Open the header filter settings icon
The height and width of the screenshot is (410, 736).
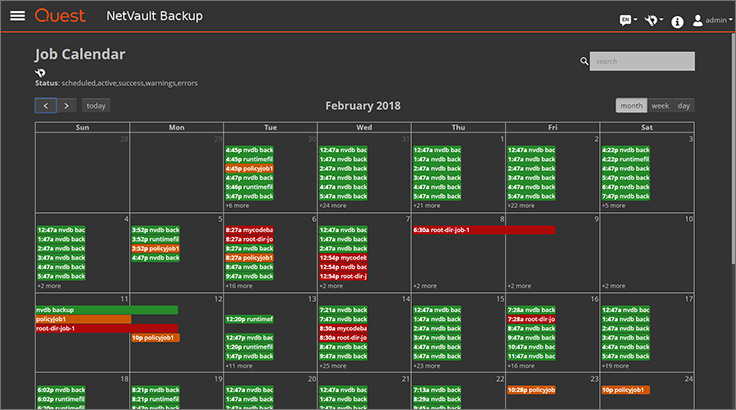tap(651, 20)
